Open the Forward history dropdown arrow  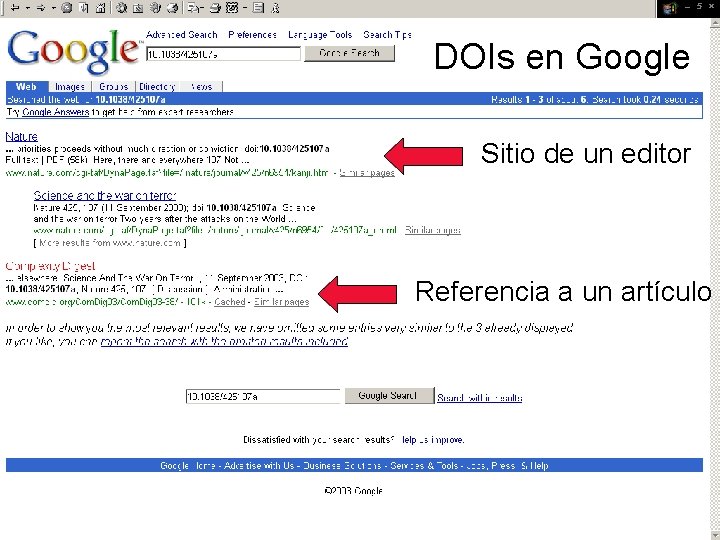click(x=54, y=8)
